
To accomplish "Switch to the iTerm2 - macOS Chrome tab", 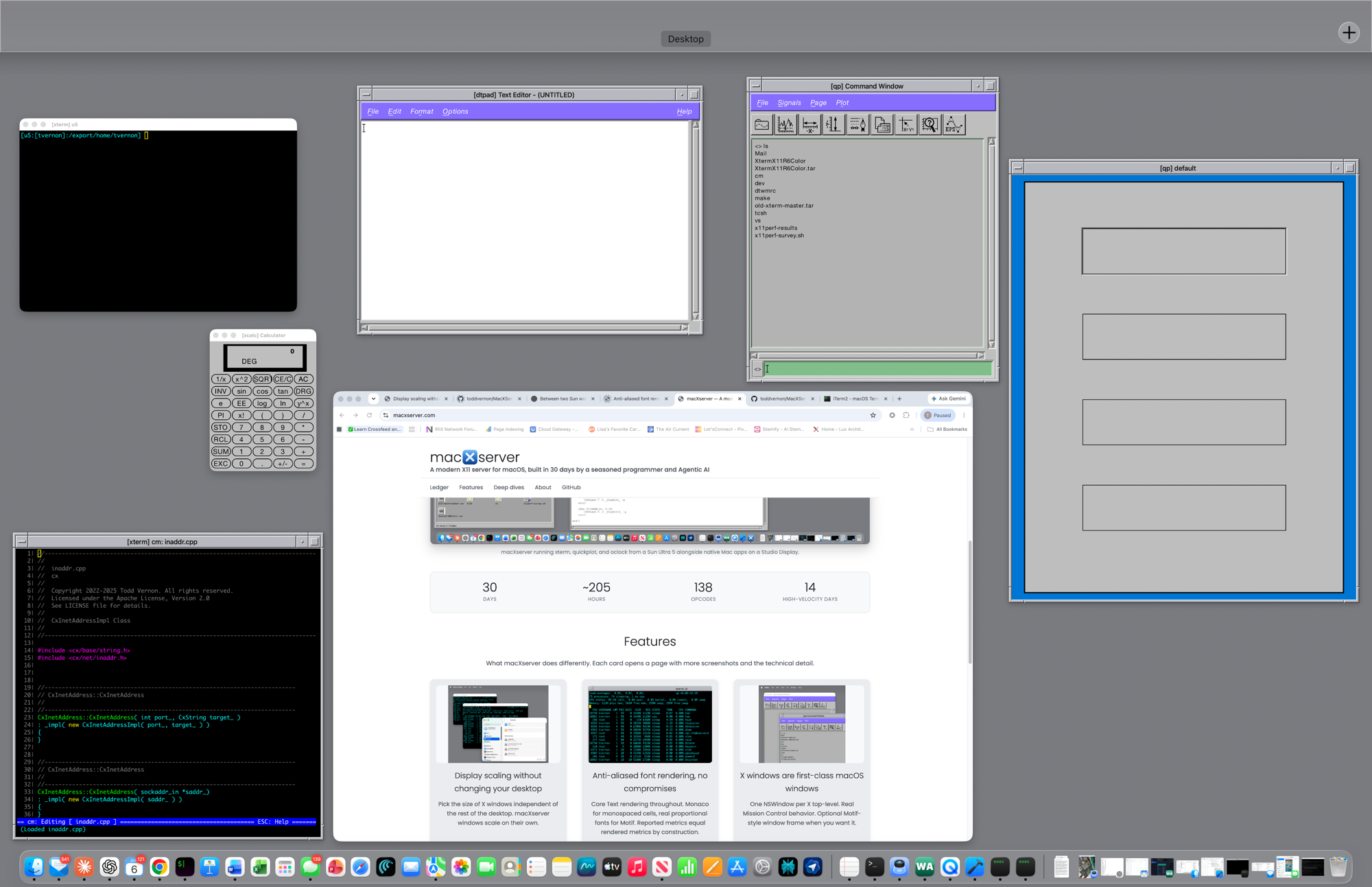I will pos(855,399).
